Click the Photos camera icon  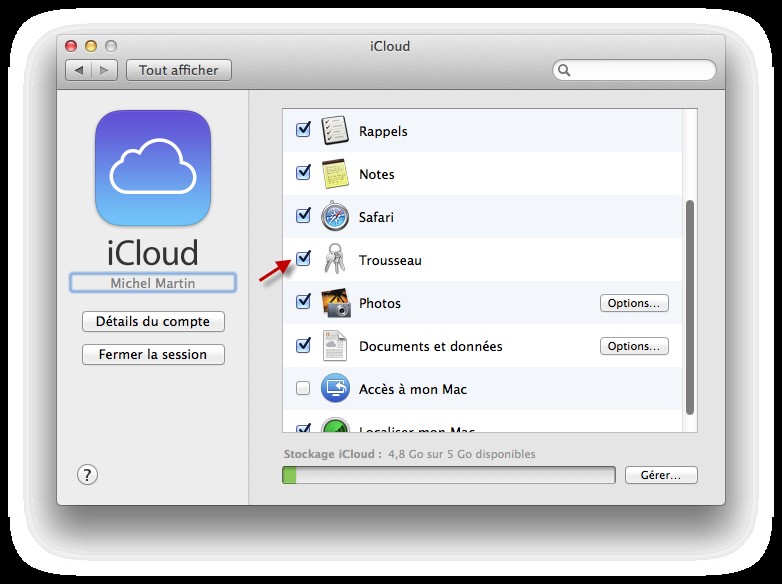[335, 303]
